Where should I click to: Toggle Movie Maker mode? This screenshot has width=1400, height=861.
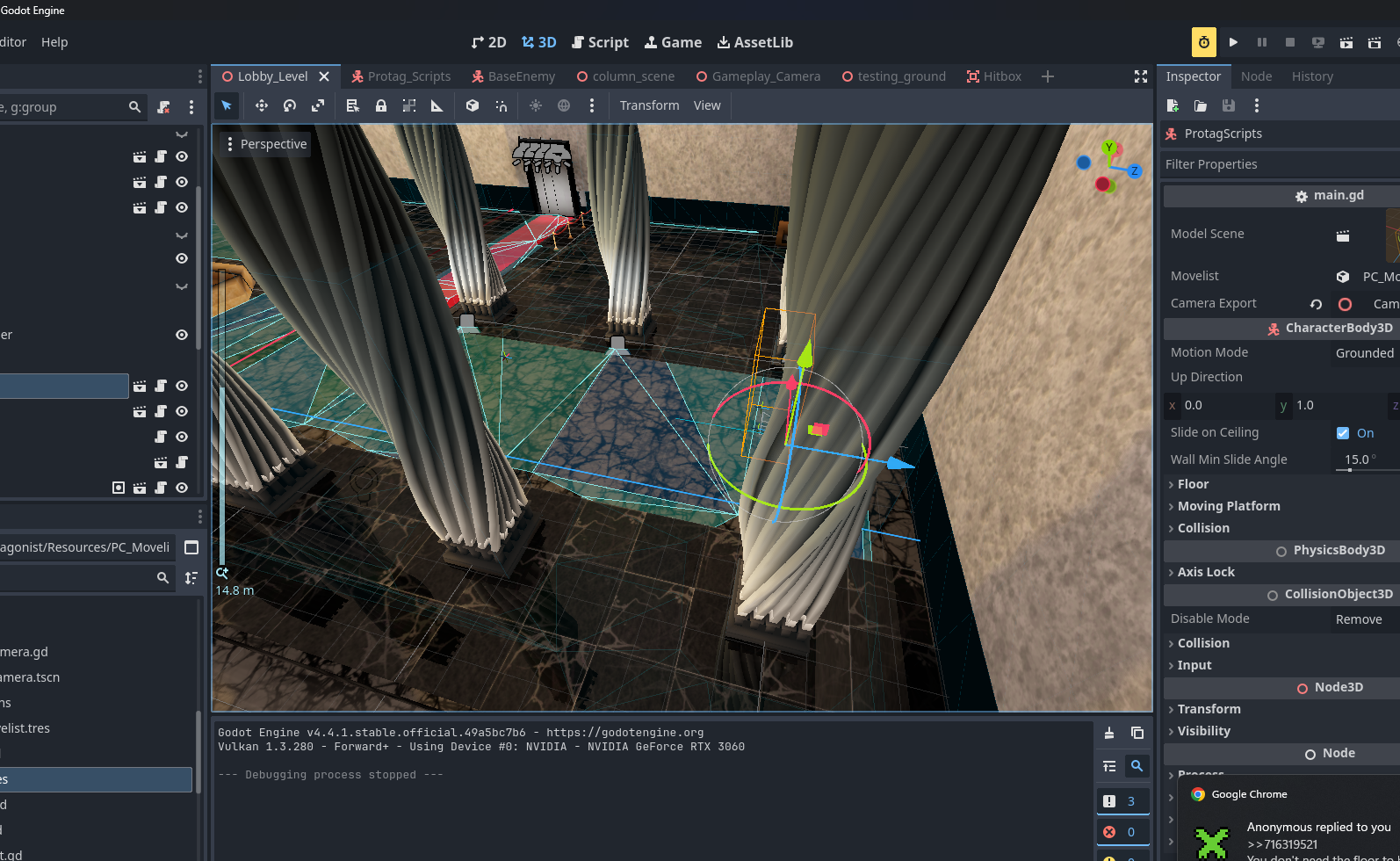click(x=1204, y=42)
